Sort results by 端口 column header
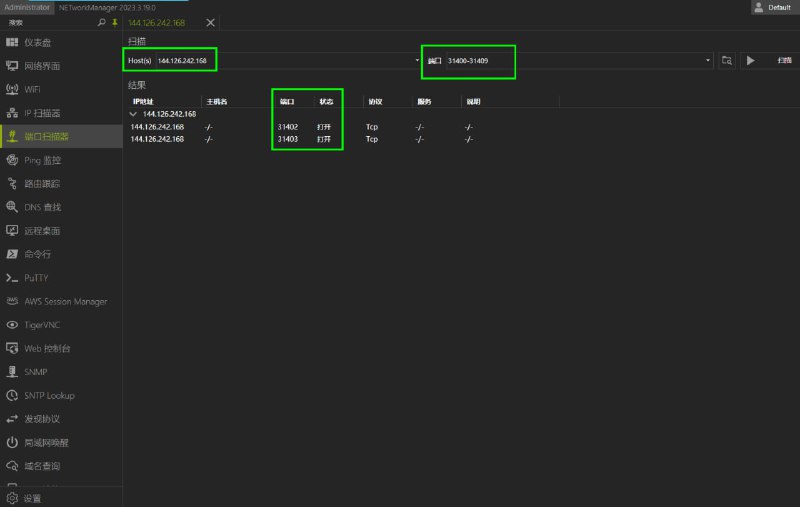Viewport: 800px width, 507px height. click(287, 102)
